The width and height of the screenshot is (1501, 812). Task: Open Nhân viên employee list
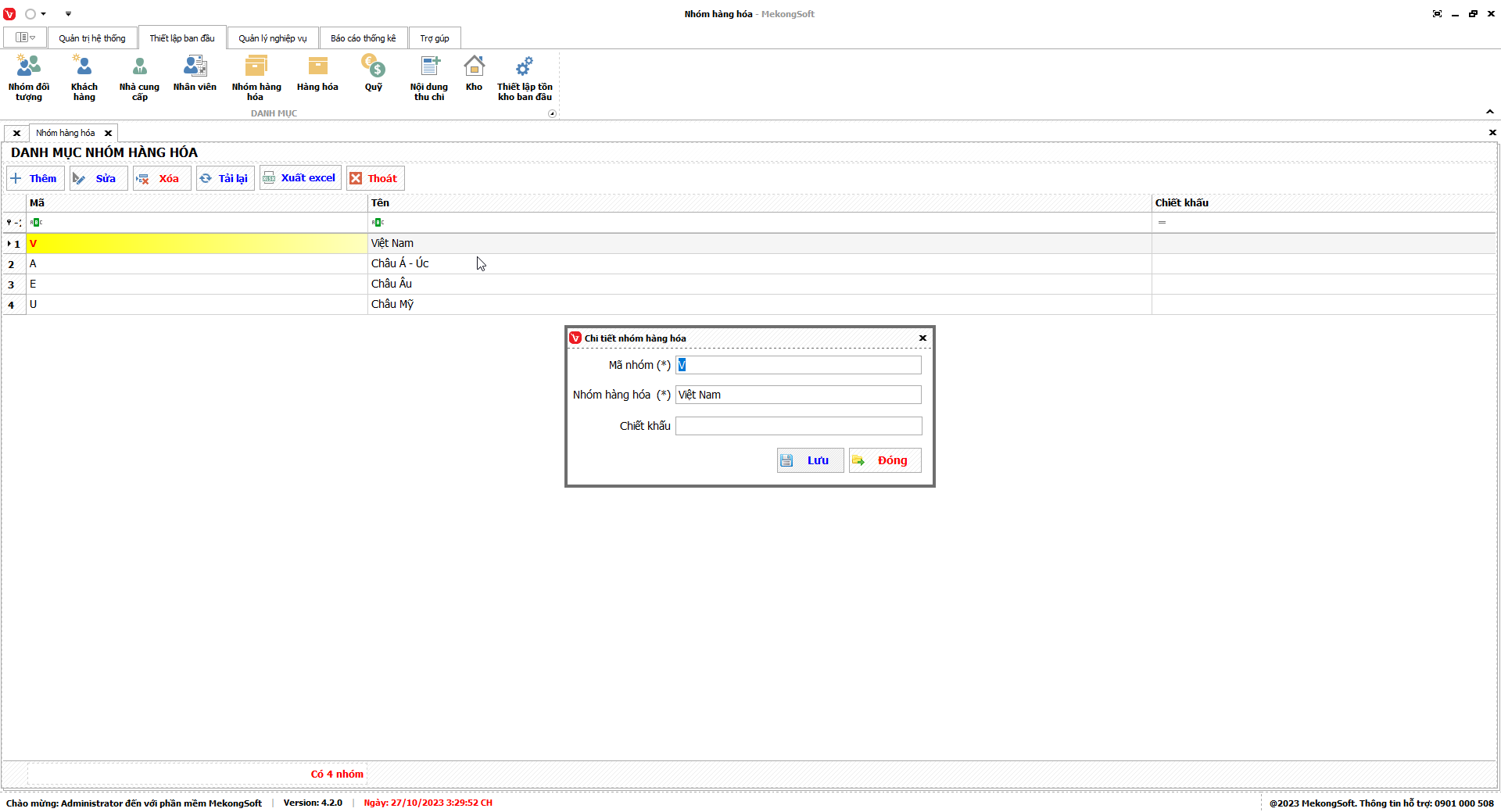coord(195,74)
